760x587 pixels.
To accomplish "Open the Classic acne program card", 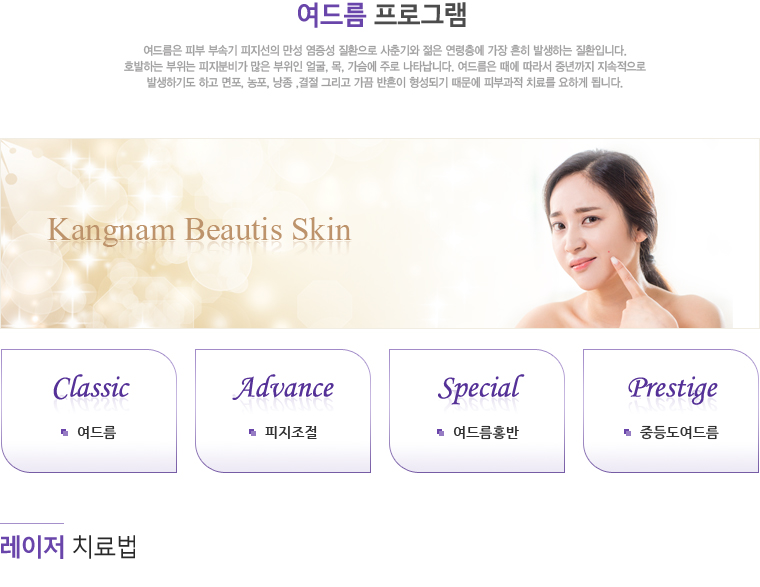I will coord(89,411).
